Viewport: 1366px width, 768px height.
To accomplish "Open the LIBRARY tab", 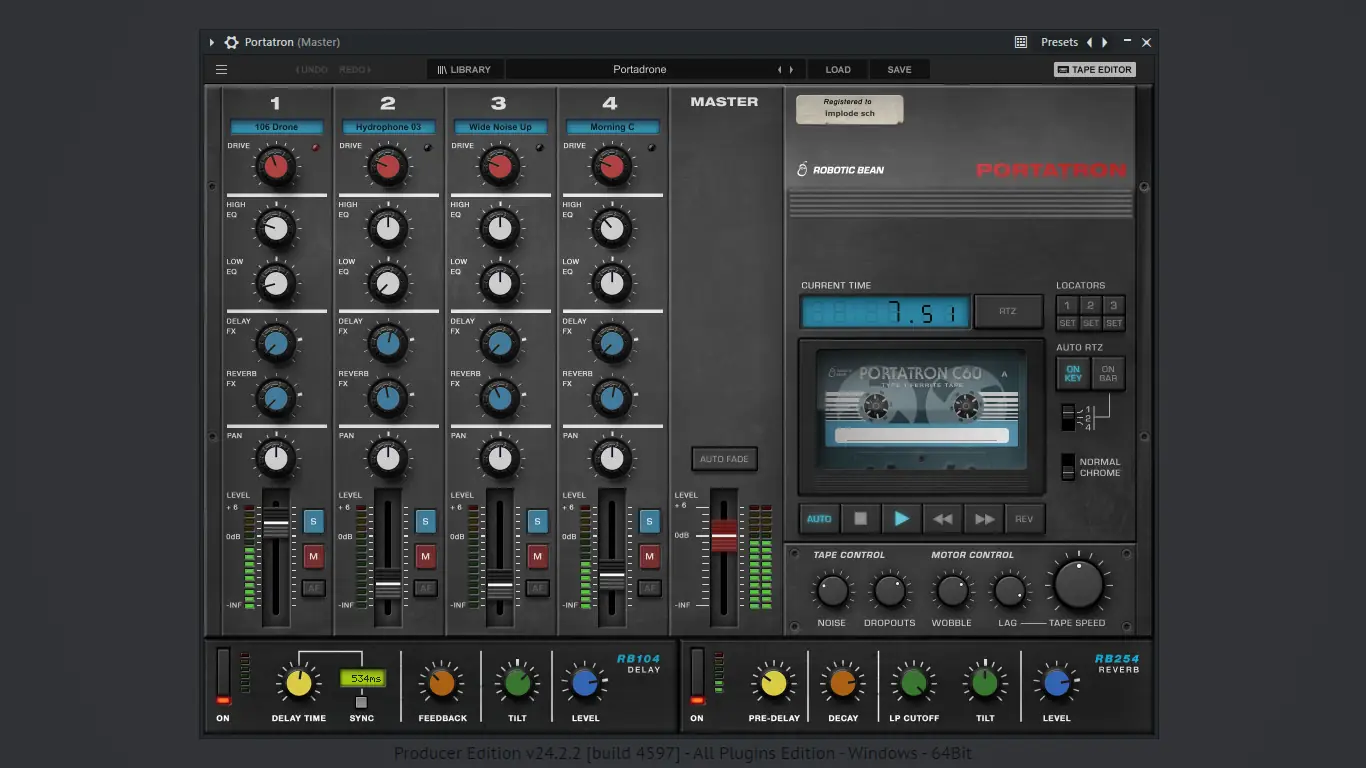I will click(x=464, y=70).
